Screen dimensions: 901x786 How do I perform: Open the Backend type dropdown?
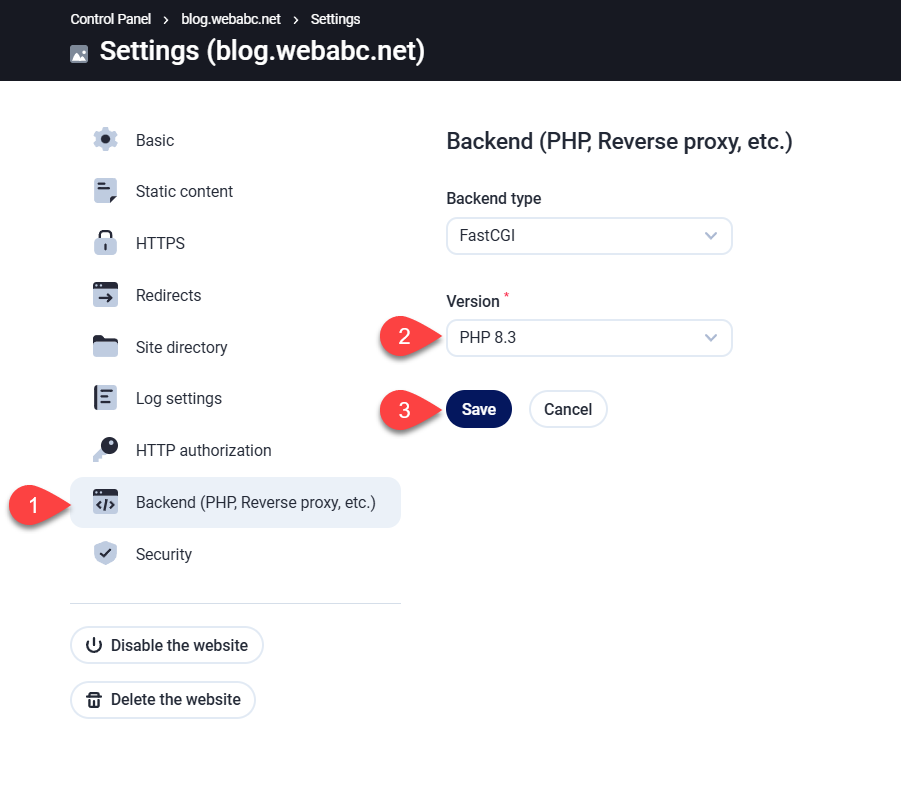coord(588,236)
